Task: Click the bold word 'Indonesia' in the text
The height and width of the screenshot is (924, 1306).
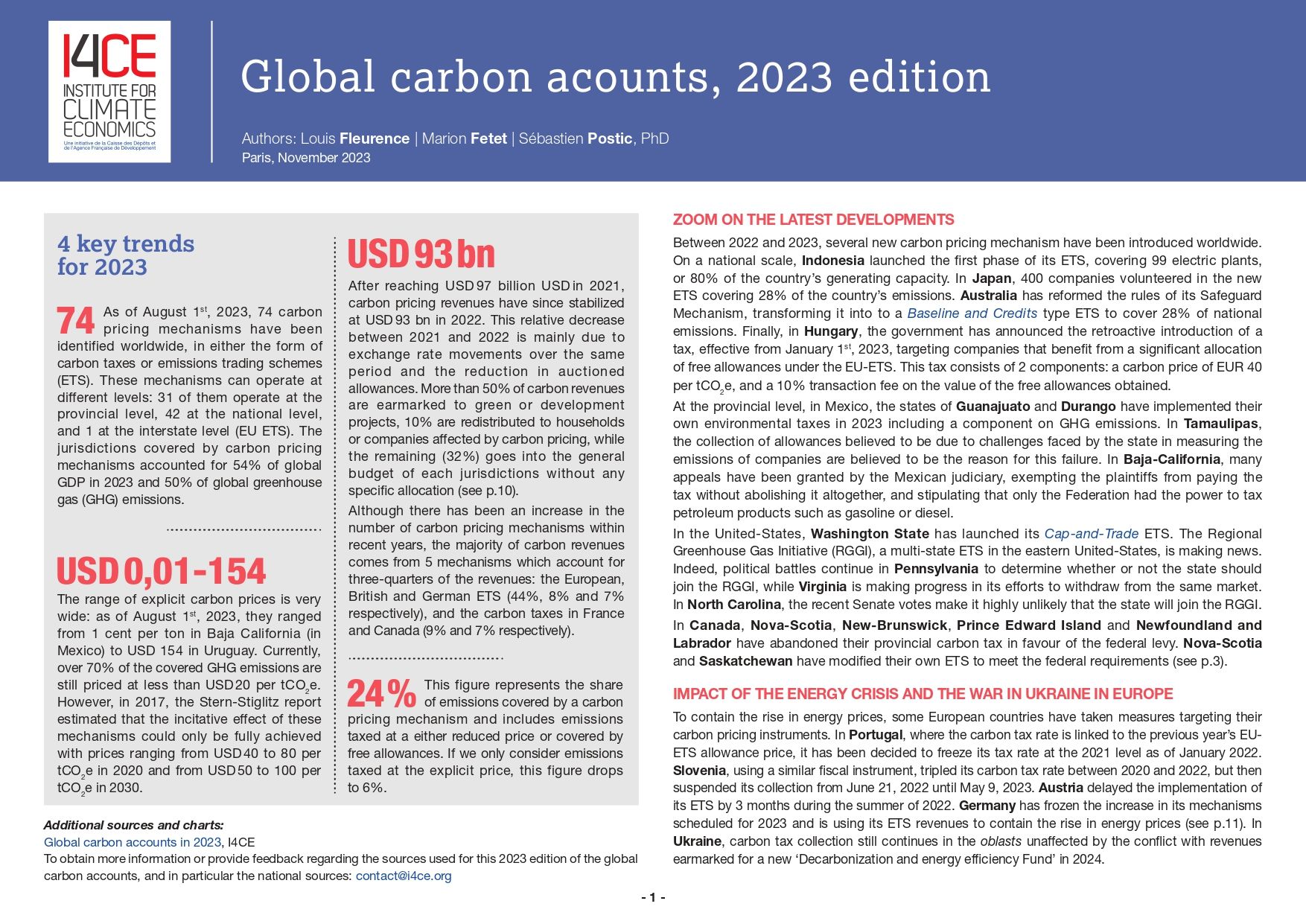Action: (832, 261)
